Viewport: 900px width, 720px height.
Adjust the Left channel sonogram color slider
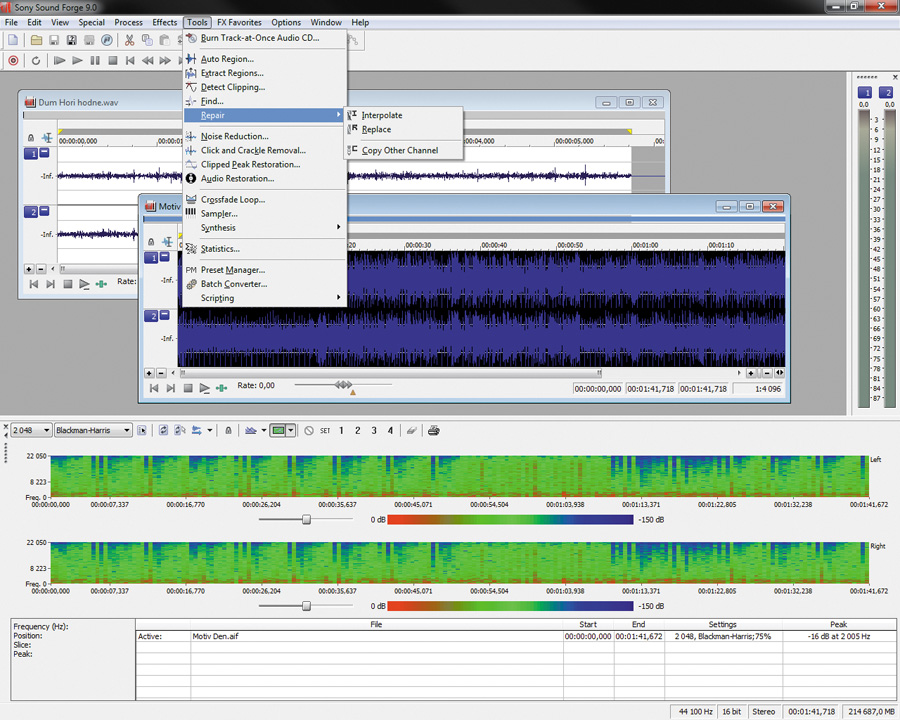(307, 520)
